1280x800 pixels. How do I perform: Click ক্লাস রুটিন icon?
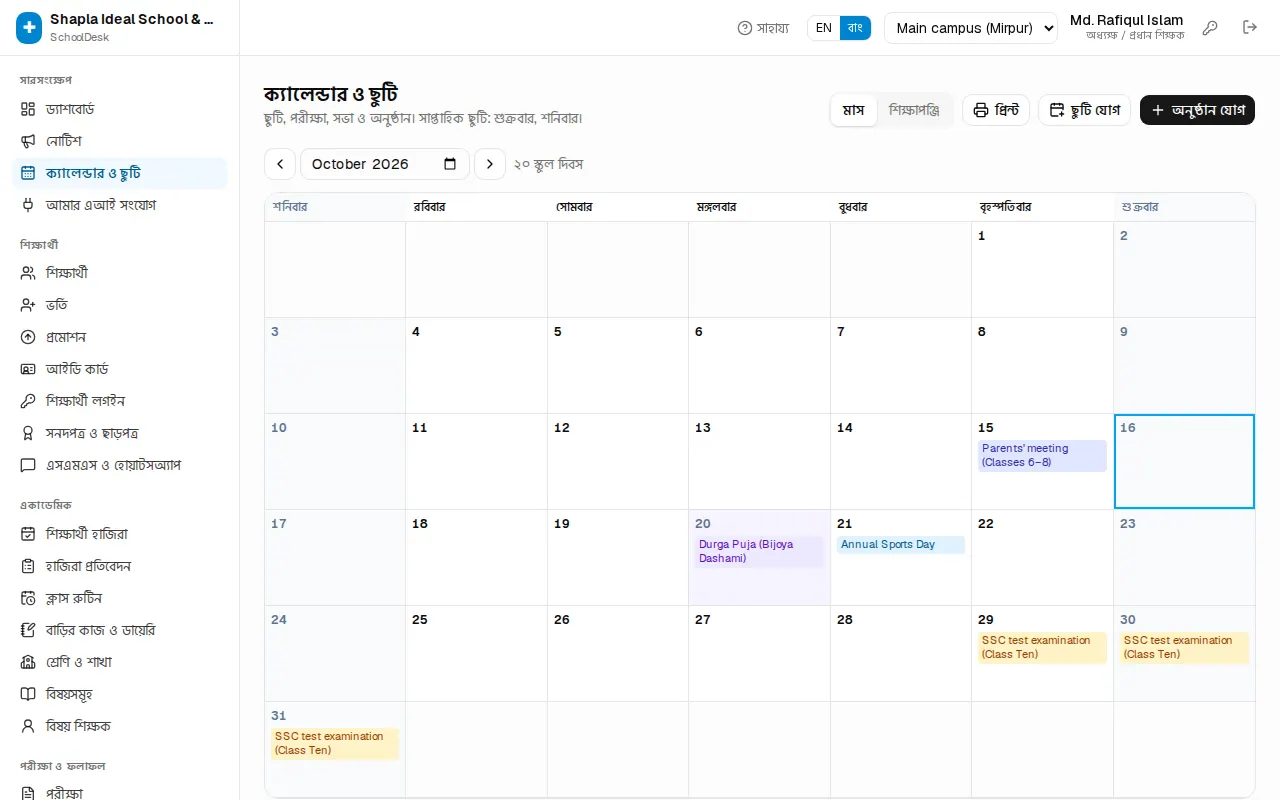28,598
